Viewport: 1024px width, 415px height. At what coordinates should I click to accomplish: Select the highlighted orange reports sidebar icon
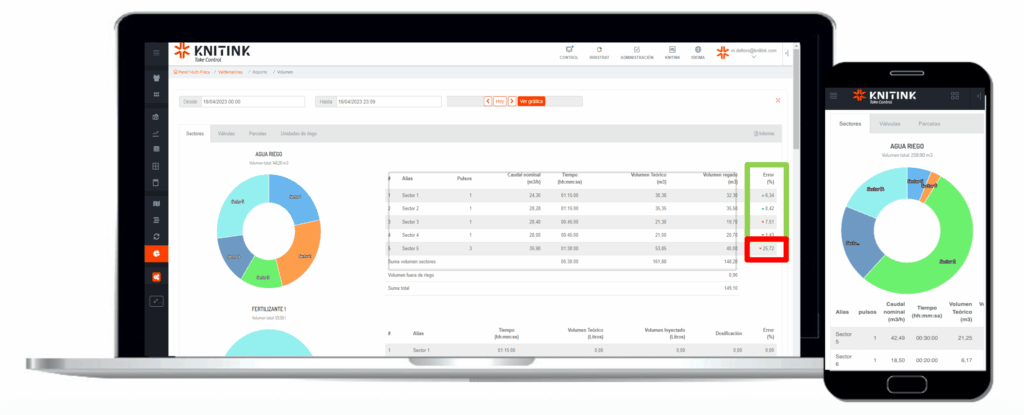pyautogui.click(x=156, y=253)
